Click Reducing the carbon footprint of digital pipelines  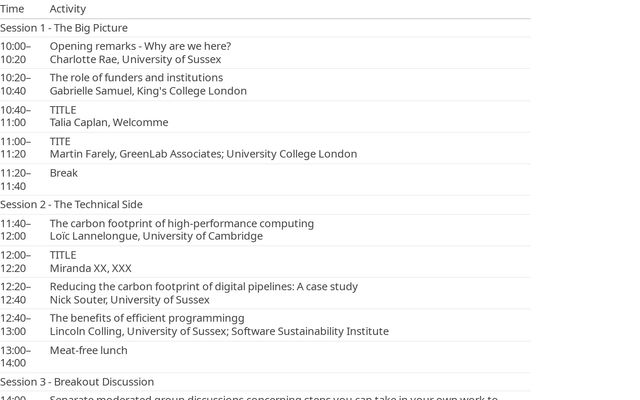(x=203, y=286)
